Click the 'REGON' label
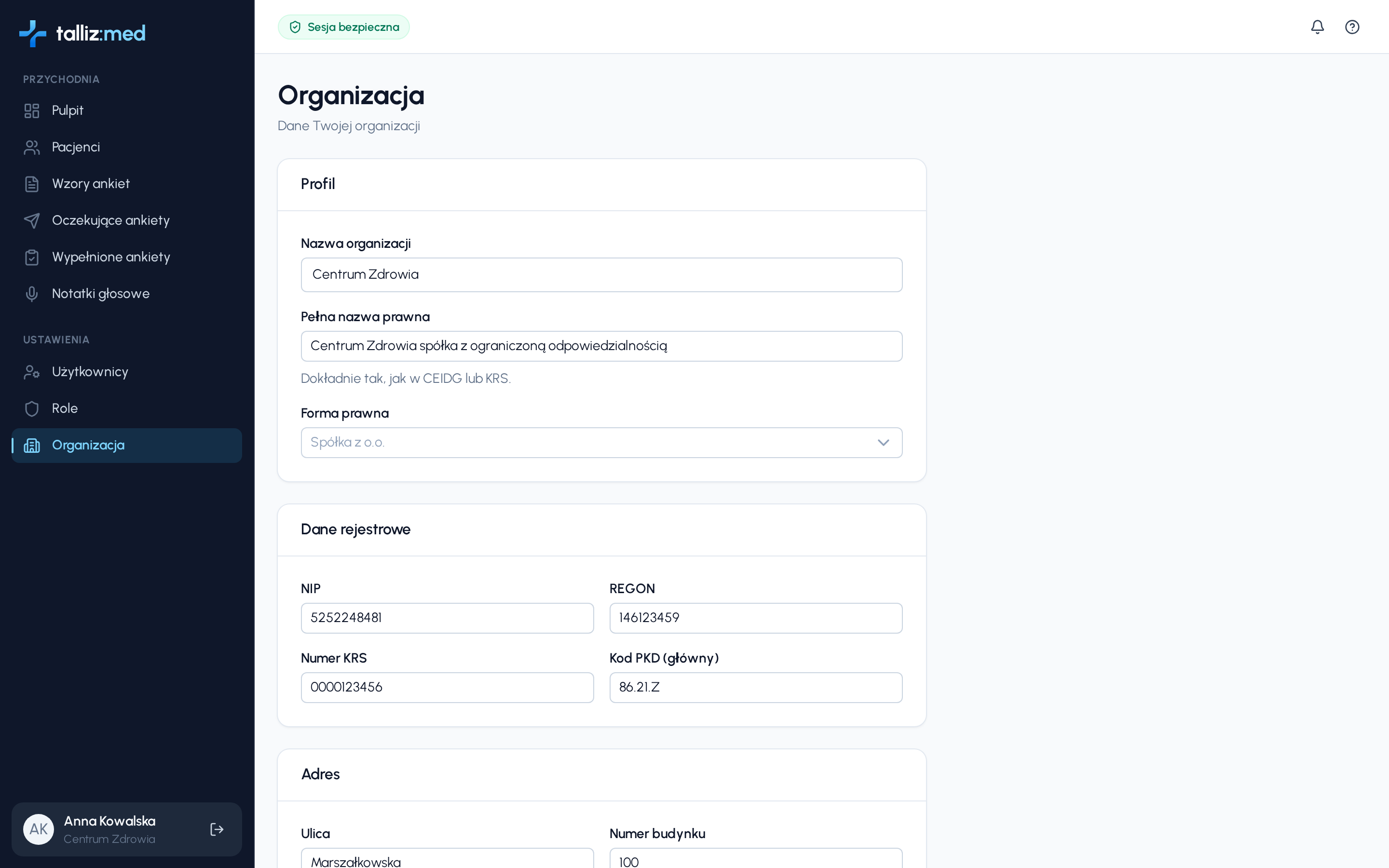This screenshot has height=868, width=1389. coord(632,589)
